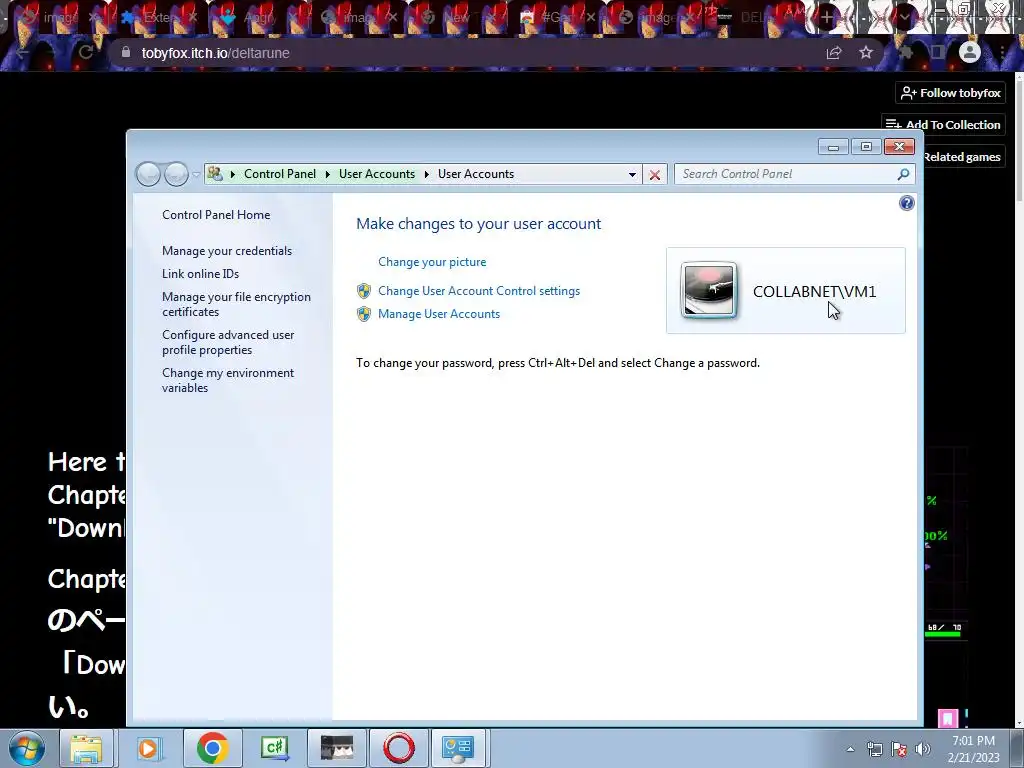This screenshot has width=1024, height=768.
Task: Click the Control Panel back arrow button
Action: (x=148, y=174)
